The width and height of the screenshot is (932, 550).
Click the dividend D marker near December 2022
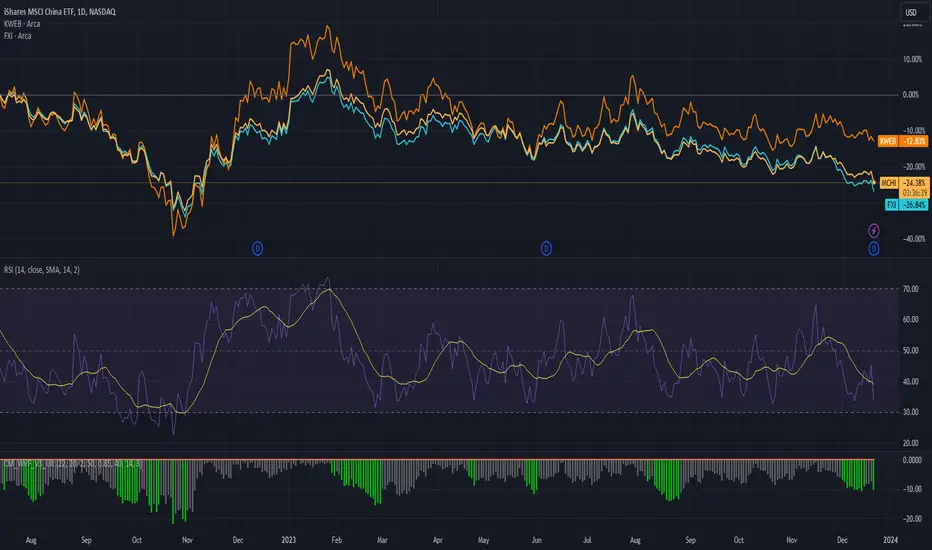[257, 249]
